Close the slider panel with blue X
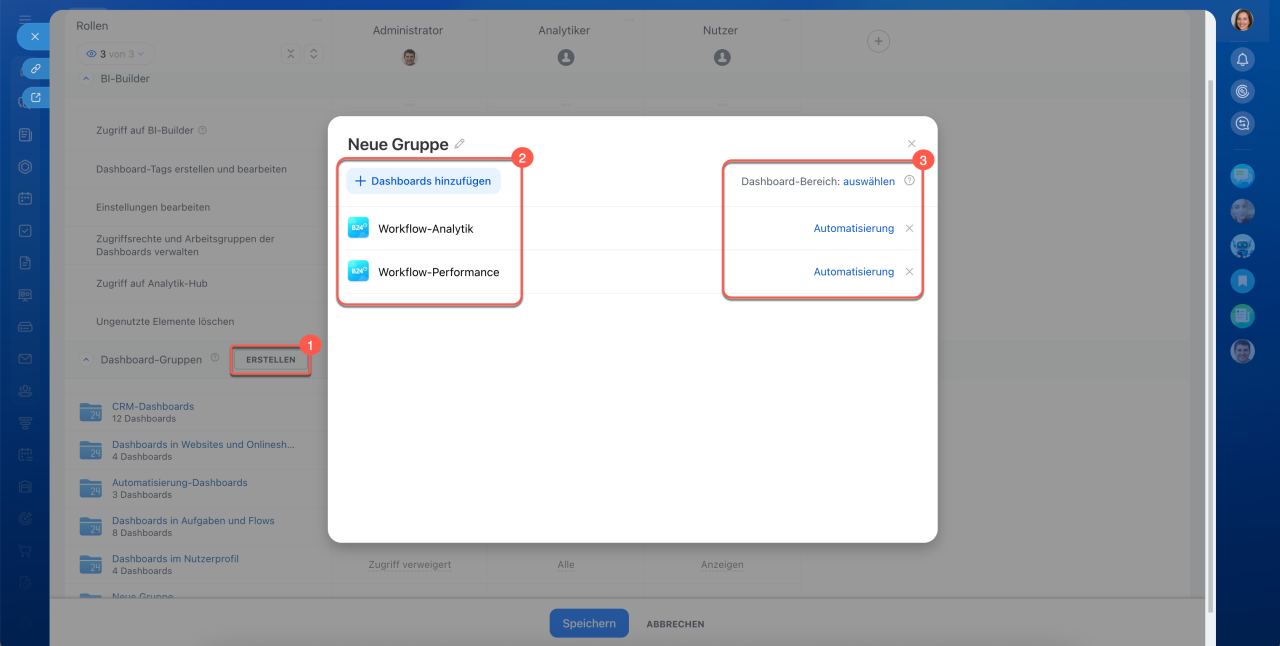 pyautogui.click(x=33, y=36)
